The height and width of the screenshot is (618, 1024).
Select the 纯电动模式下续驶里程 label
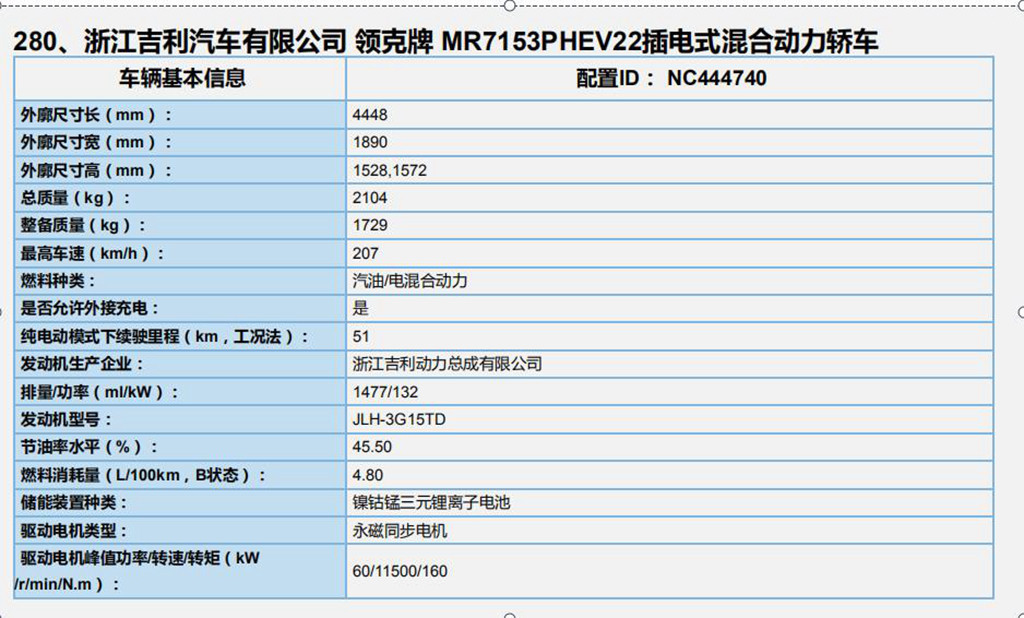point(165,336)
